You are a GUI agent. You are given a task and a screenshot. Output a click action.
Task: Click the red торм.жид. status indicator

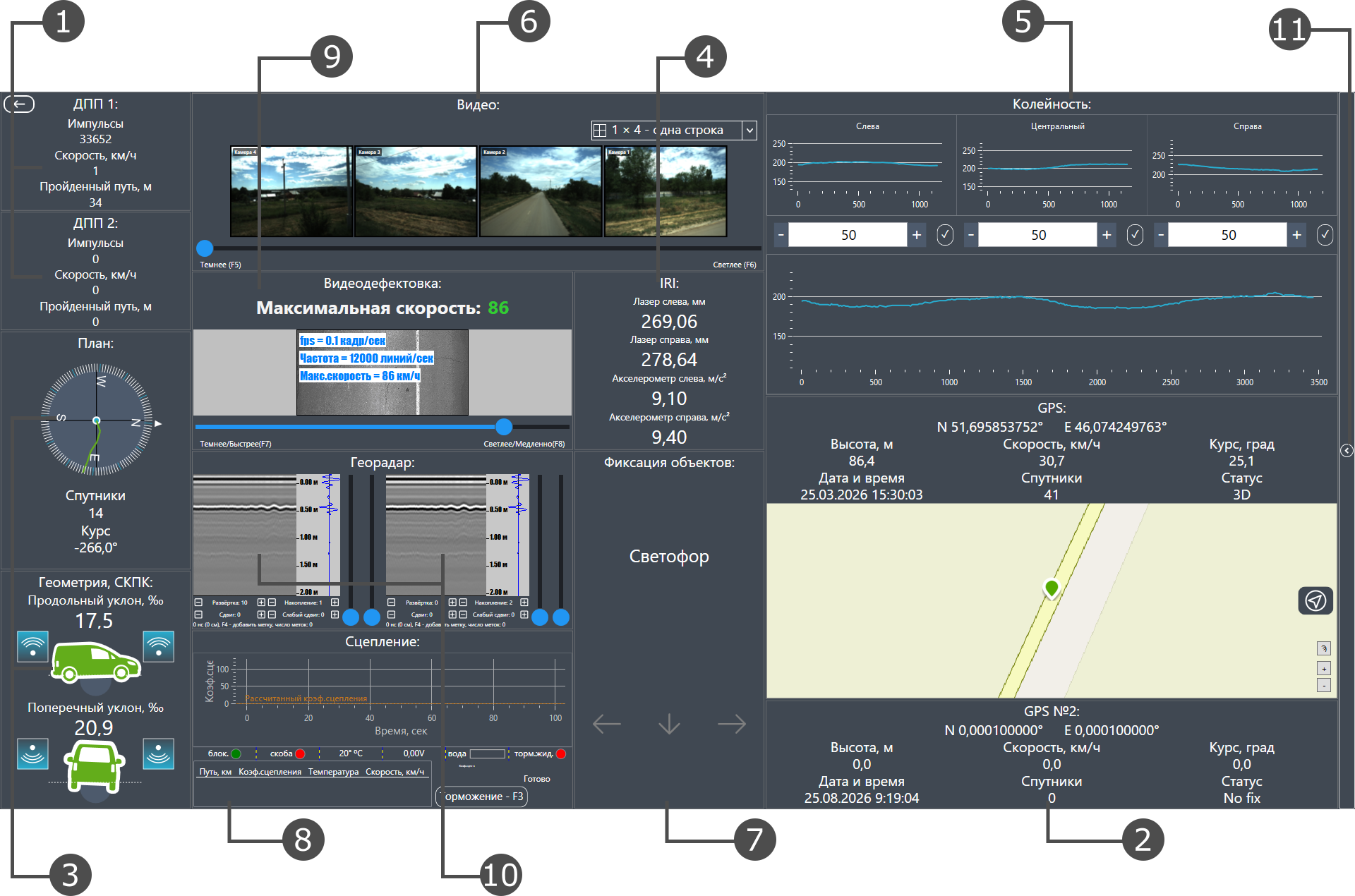pyautogui.click(x=561, y=753)
